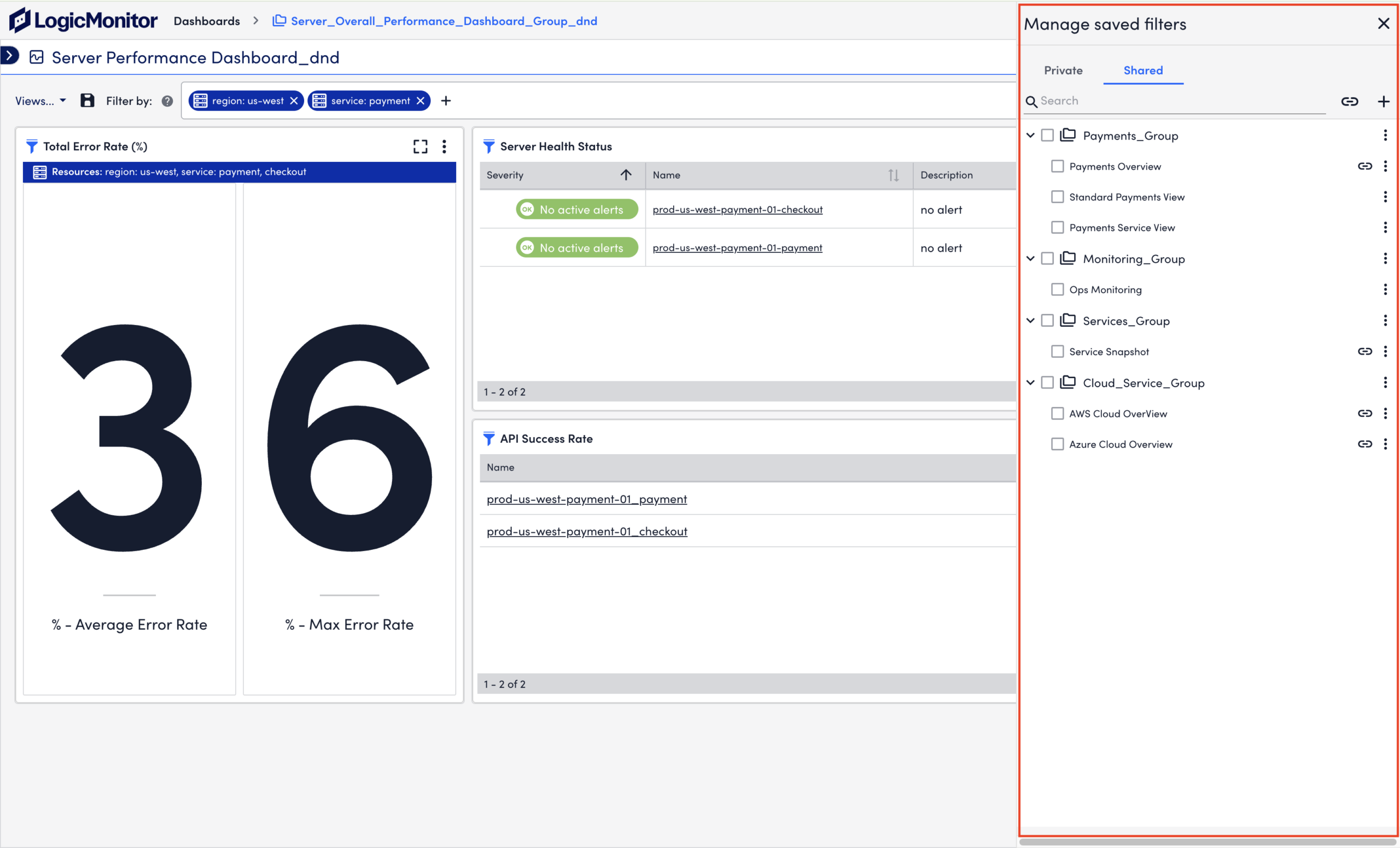This screenshot has width=1400, height=848.
Task: Open the Filter by help icon
Action: (167, 101)
